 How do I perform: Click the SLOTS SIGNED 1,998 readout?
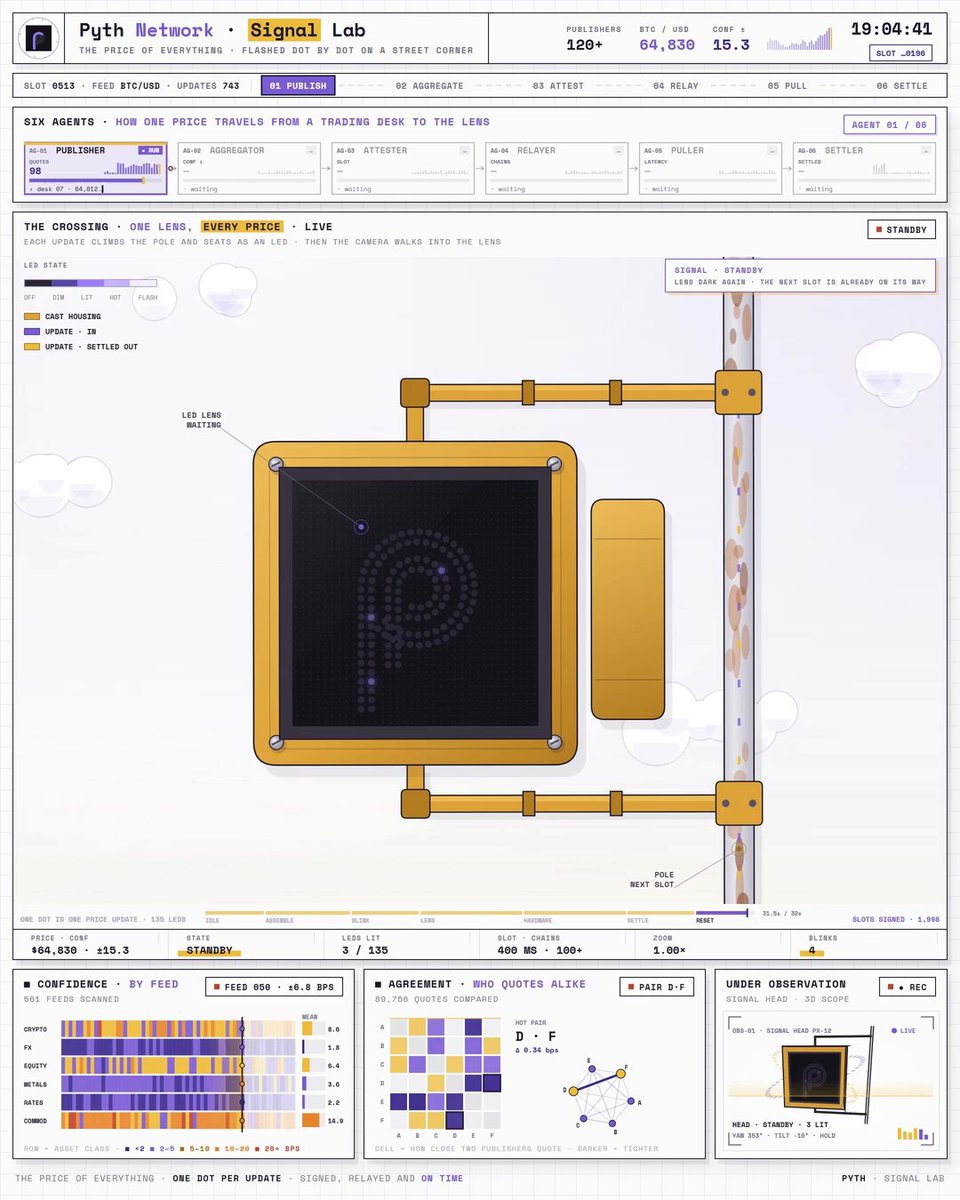[x=896, y=919]
